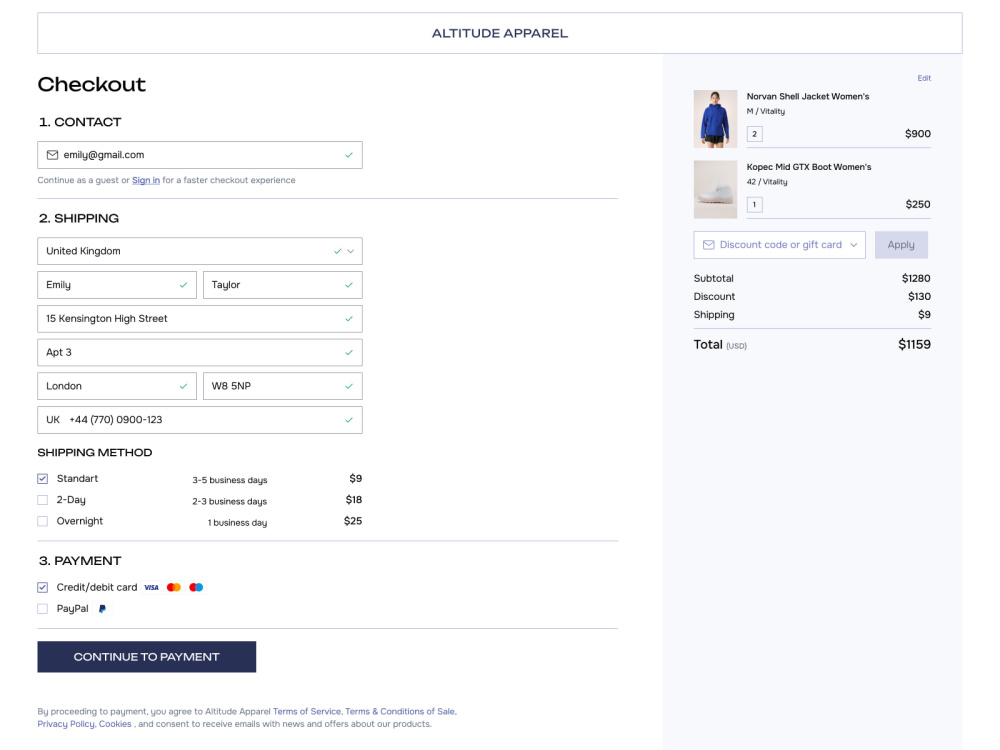
Task: Click the PayPal logo icon
Action: [x=102, y=609]
